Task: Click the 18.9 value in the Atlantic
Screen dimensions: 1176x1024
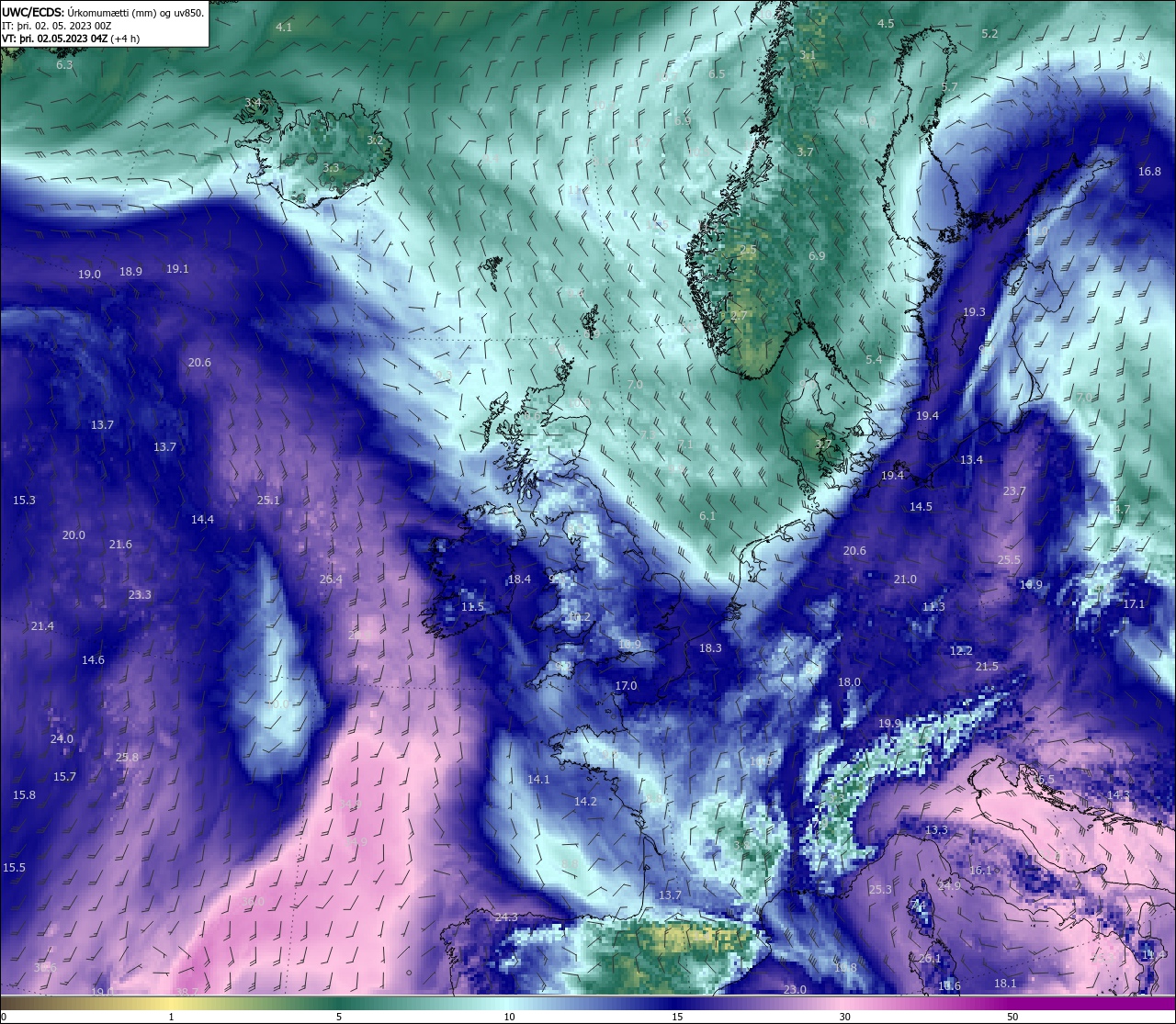Action: pyautogui.click(x=131, y=272)
